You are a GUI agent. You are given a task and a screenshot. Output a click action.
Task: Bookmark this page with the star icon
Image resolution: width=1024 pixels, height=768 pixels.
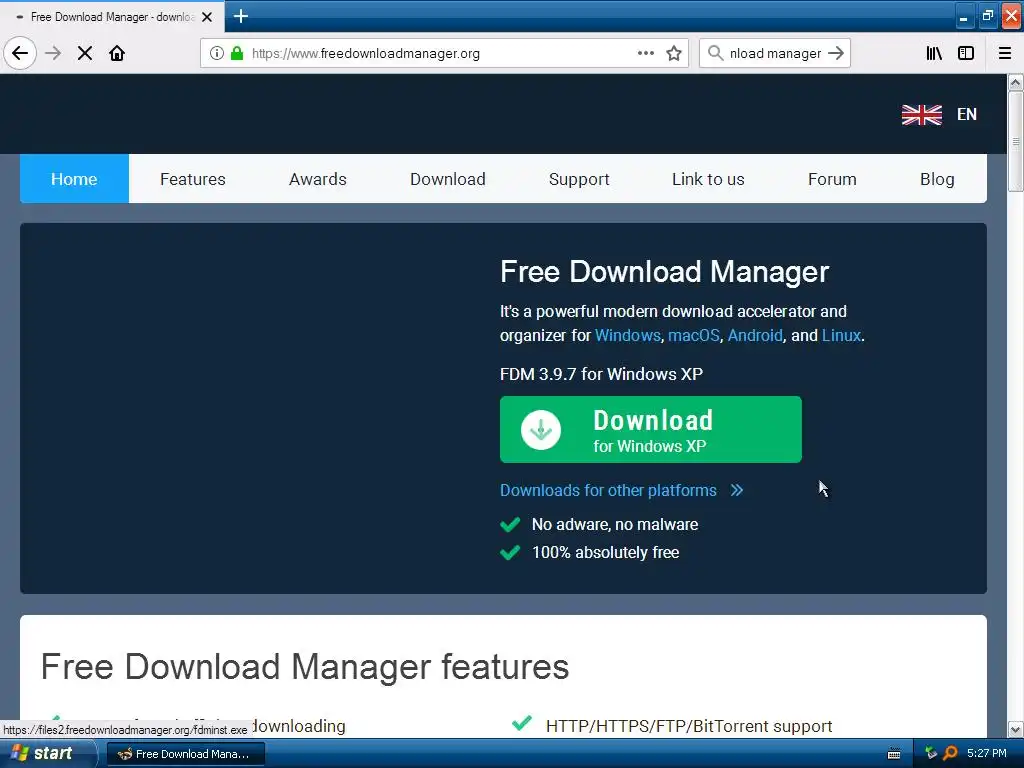[674, 53]
